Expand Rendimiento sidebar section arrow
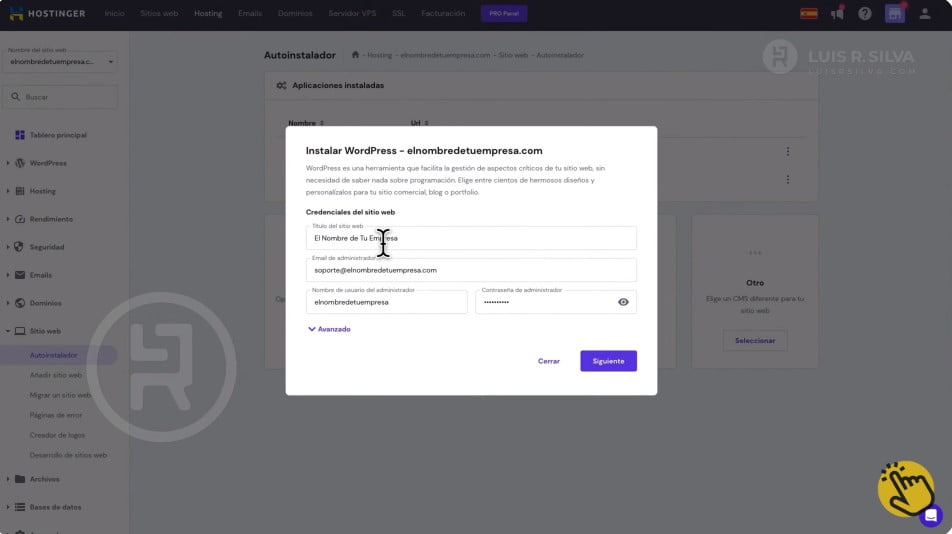 click(8, 219)
